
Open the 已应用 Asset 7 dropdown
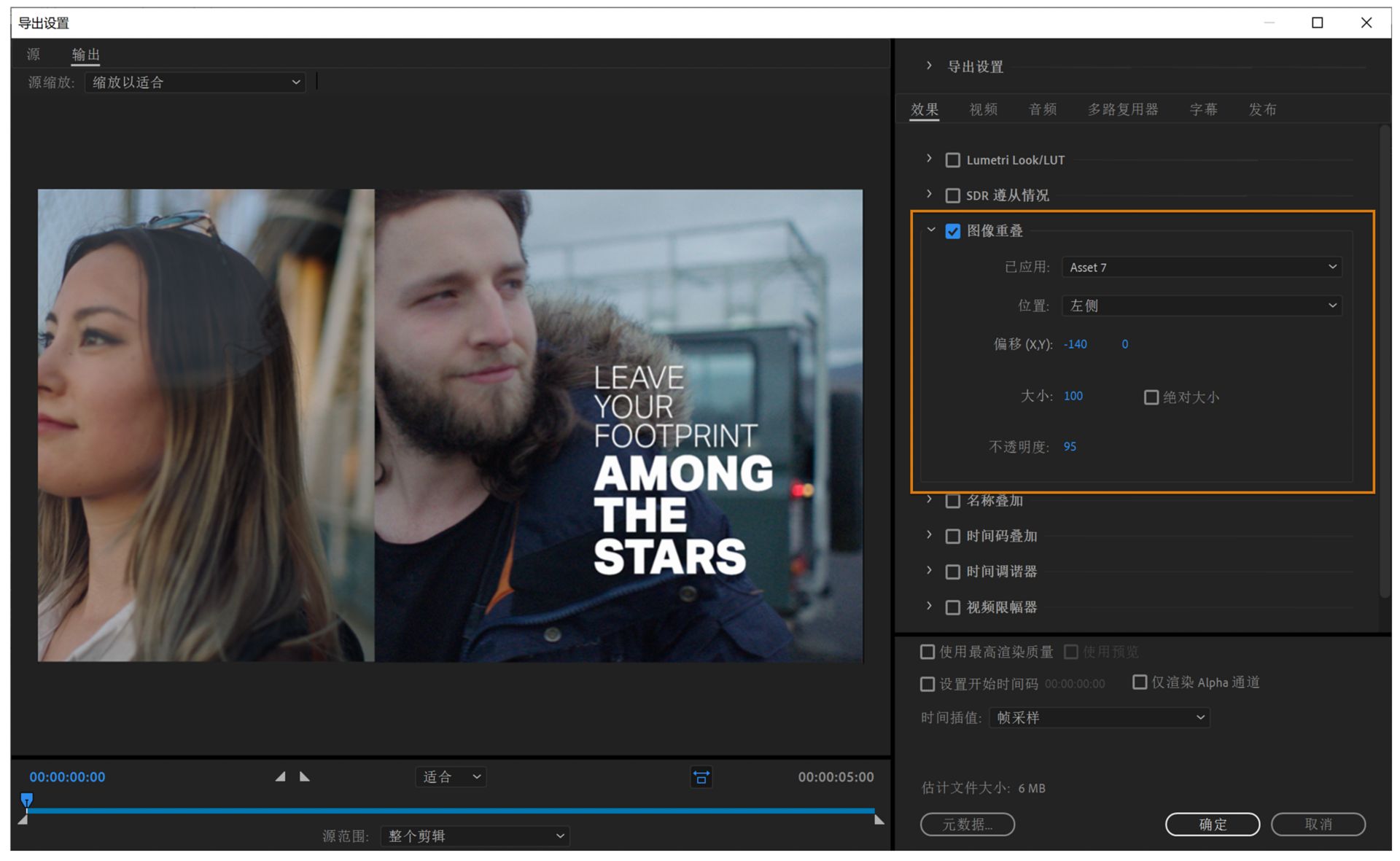pyautogui.click(x=1201, y=268)
